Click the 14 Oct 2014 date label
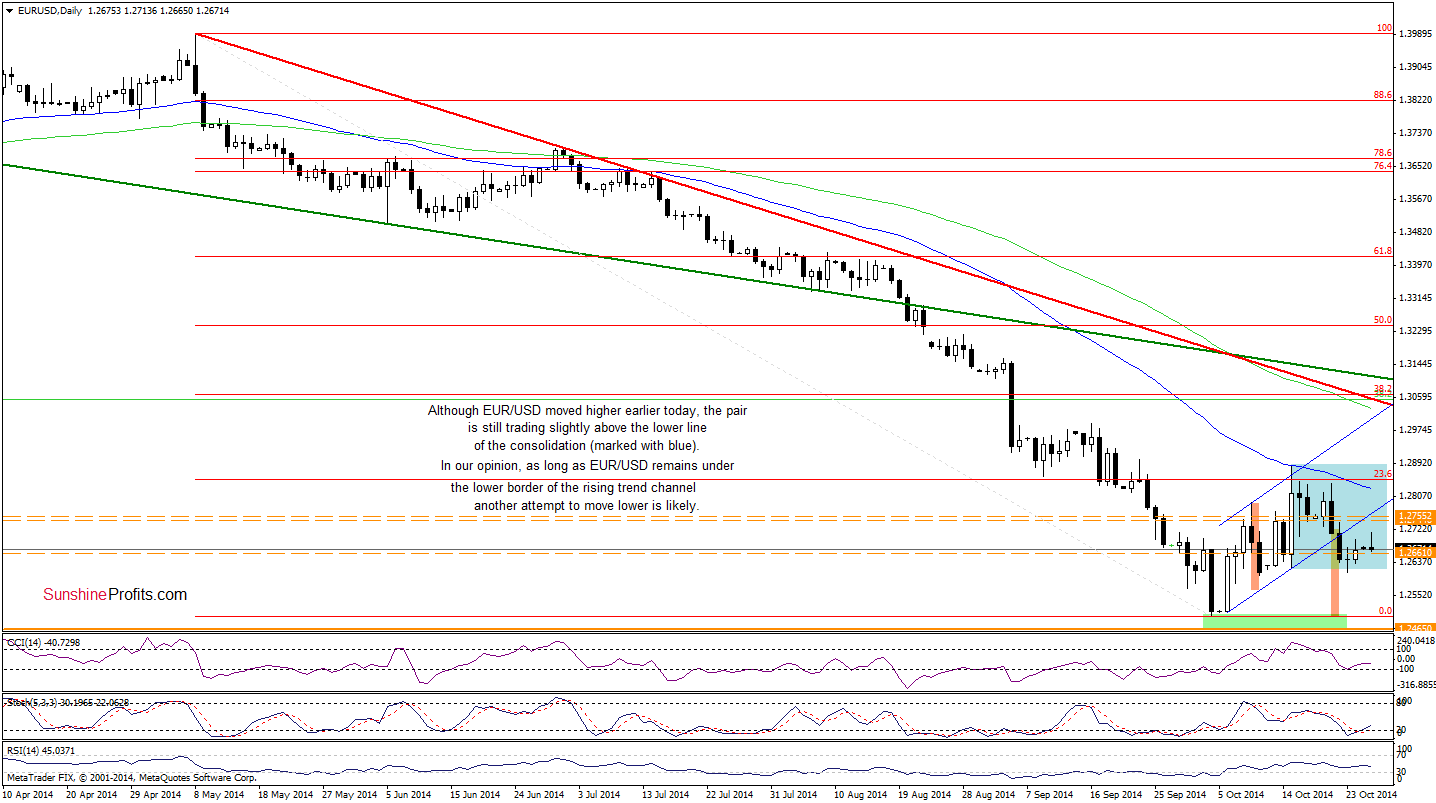This screenshot has width=1436, height=803. (x=1306, y=794)
